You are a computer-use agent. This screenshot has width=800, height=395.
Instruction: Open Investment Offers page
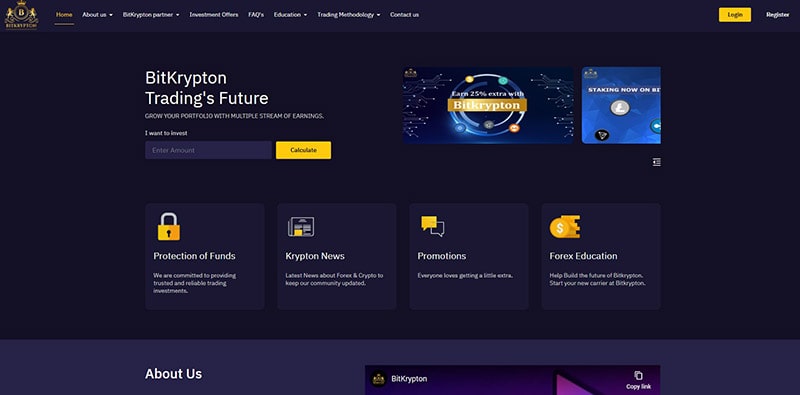tap(214, 15)
